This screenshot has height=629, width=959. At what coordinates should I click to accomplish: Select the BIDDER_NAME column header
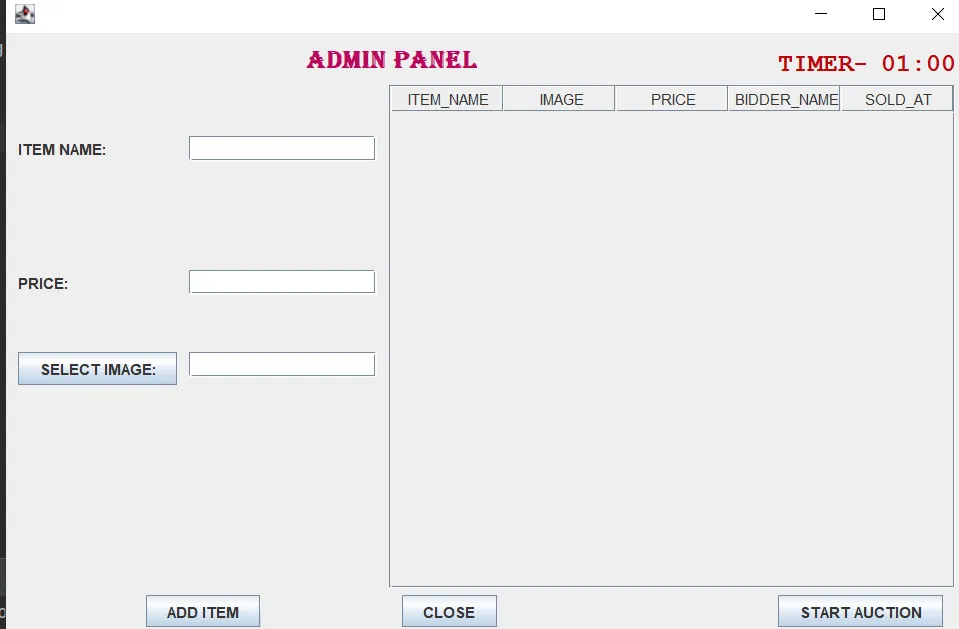783,98
